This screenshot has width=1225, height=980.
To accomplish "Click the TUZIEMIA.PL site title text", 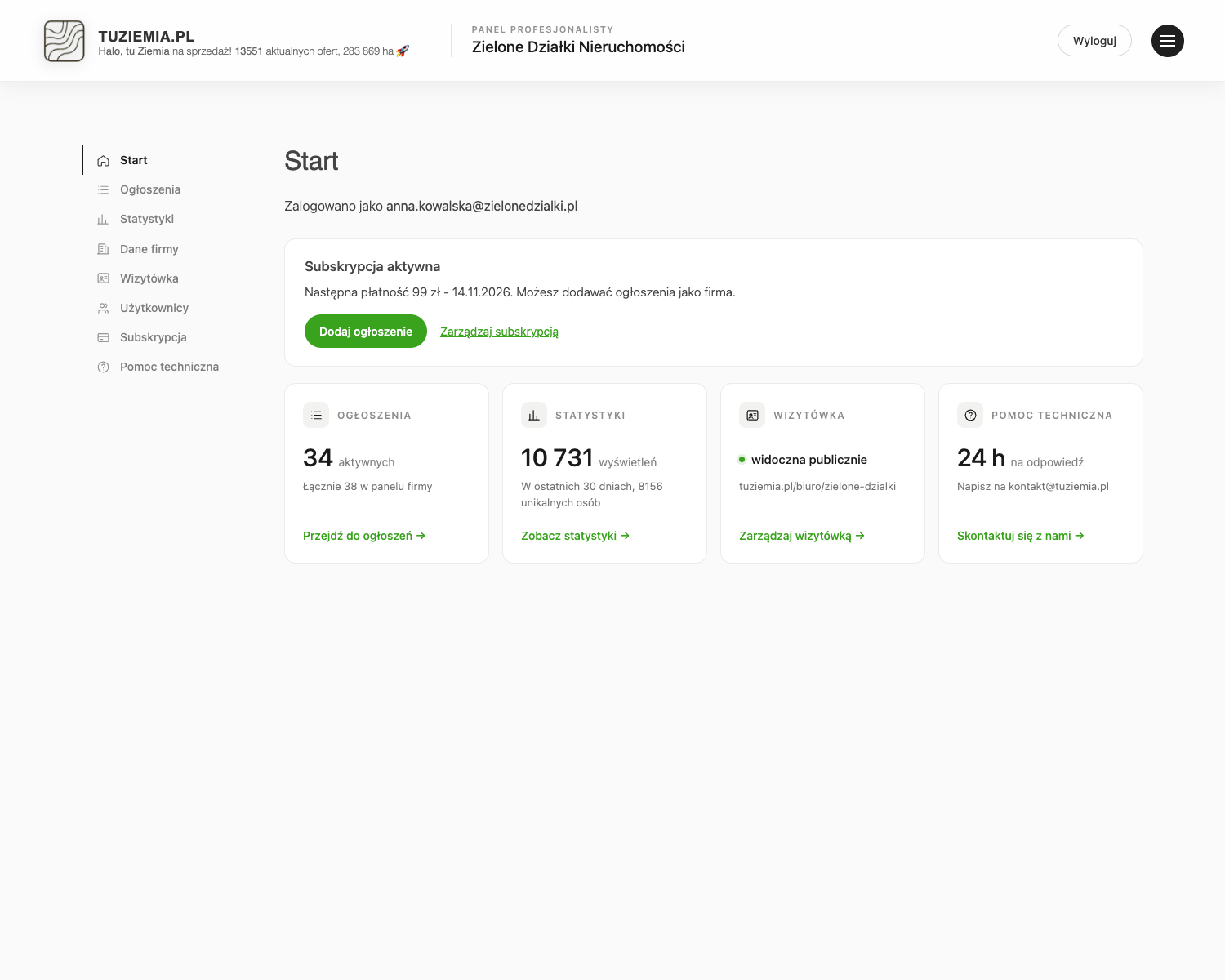I will [146, 36].
